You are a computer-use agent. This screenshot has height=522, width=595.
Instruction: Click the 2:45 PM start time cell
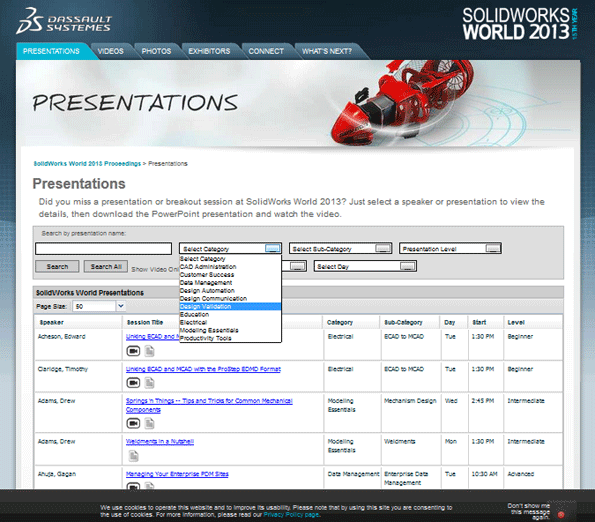(483, 401)
